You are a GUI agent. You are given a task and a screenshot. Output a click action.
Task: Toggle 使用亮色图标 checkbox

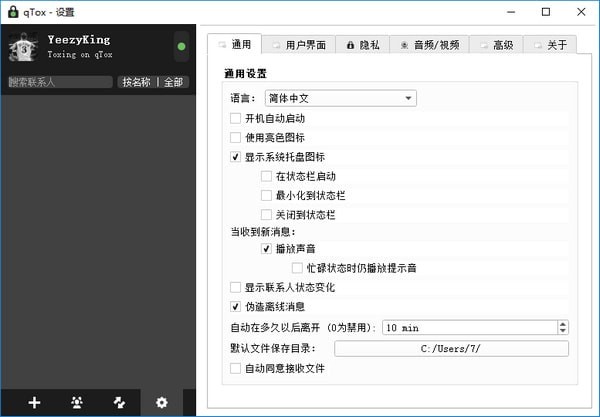coord(235,137)
